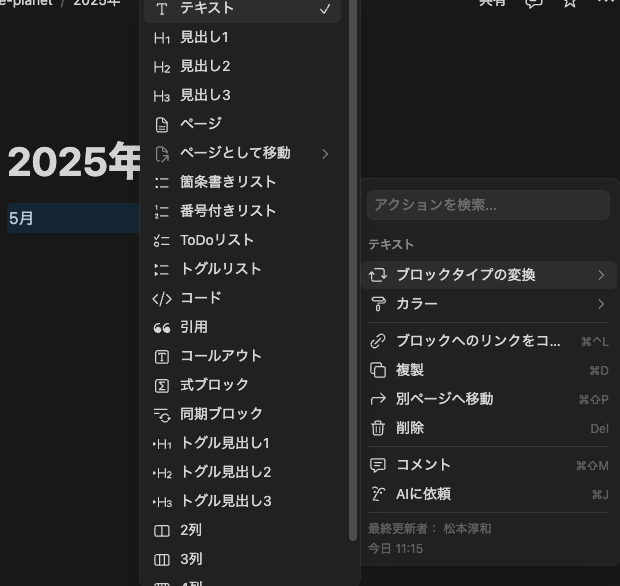Click the paint roller icon for カラー
The height and width of the screenshot is (586, 620).
[378, 304]
